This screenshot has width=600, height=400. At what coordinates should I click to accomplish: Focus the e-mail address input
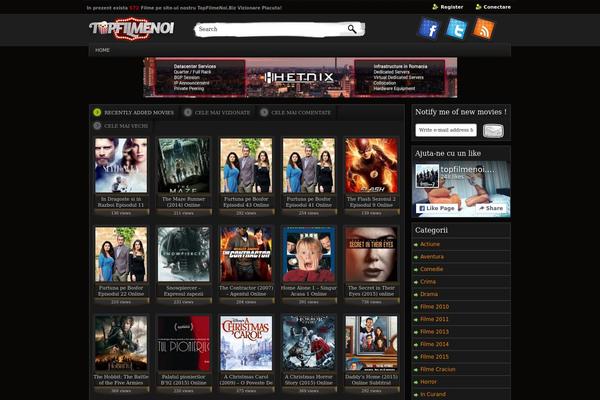[446, 130]
